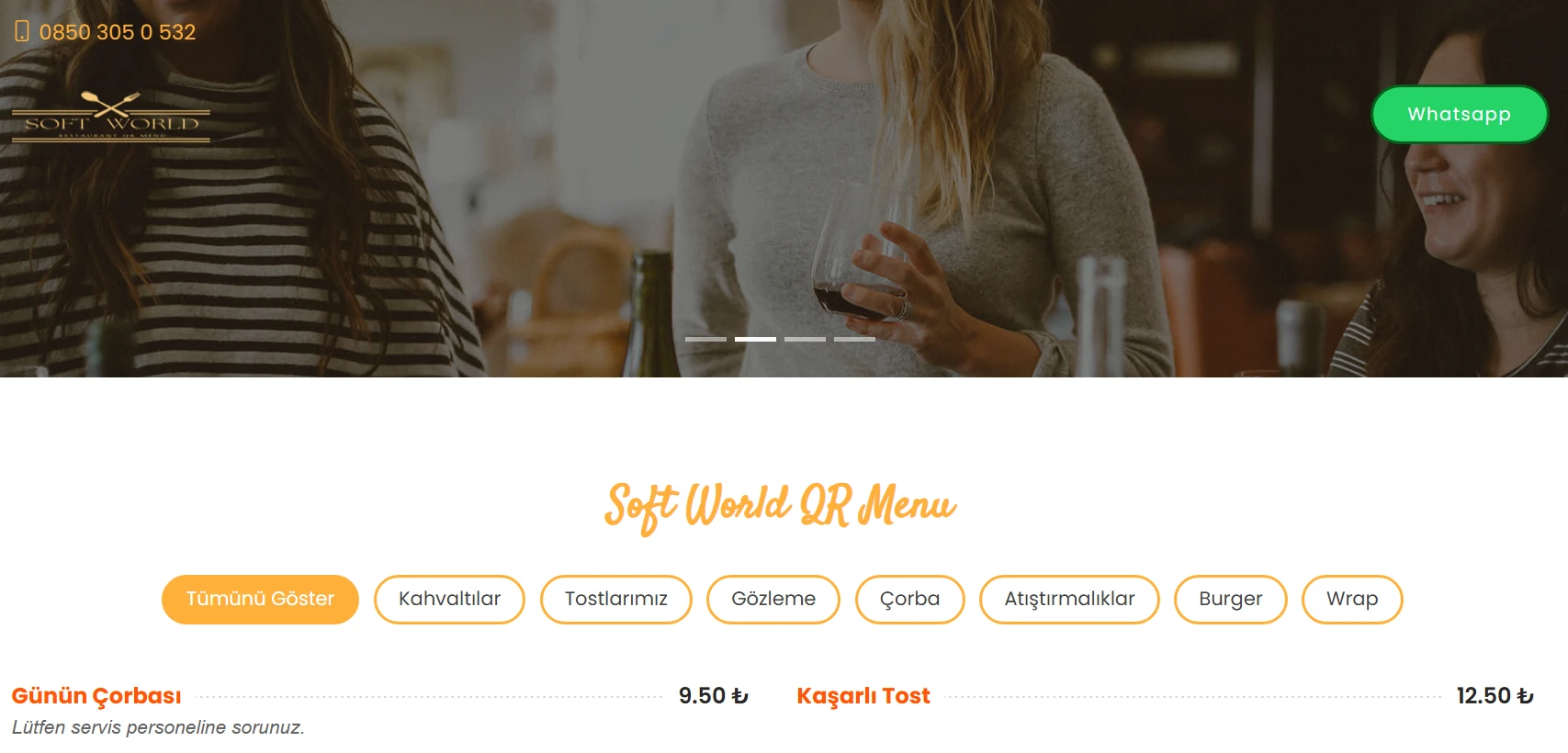Screen dimensions: 1568x753
Task: Open the green Whatsapp button
Action: click(1459, 115)
